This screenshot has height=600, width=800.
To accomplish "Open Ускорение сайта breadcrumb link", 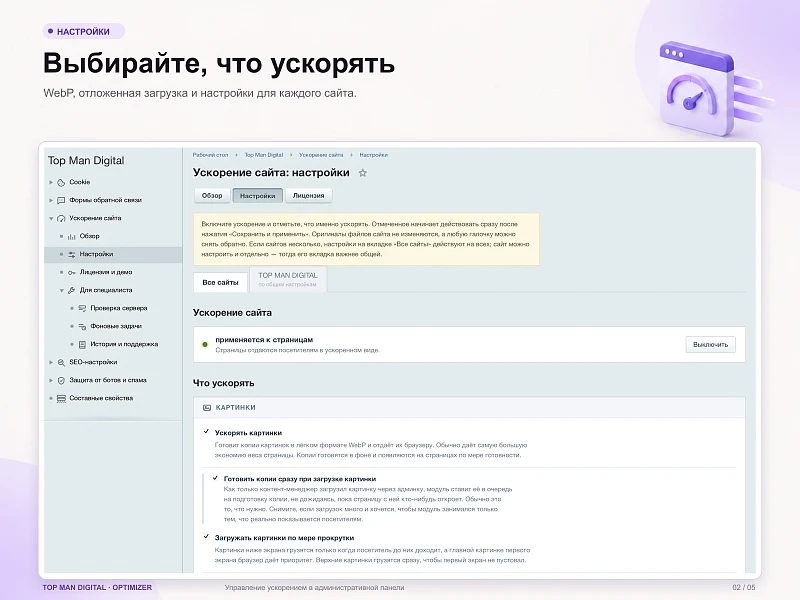I will [x=321, y=155].
